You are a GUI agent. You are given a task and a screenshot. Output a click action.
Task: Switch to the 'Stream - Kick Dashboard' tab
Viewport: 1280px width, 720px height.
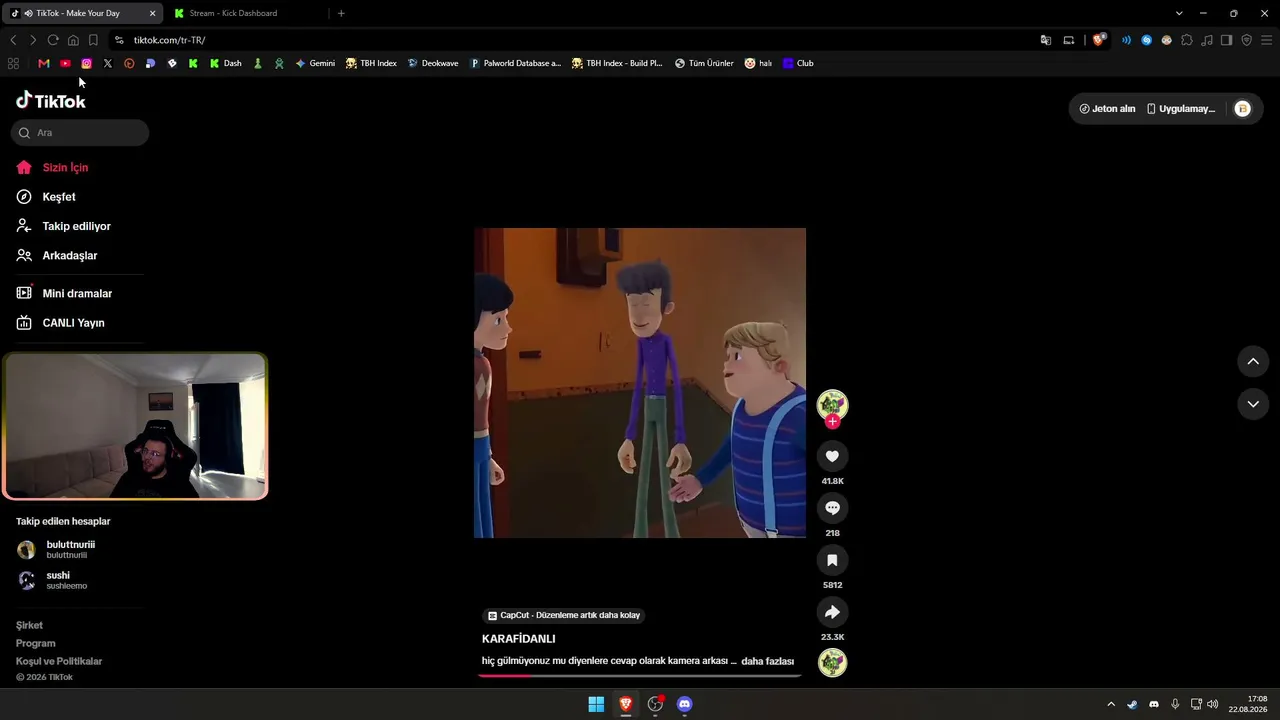pos(246,13)
